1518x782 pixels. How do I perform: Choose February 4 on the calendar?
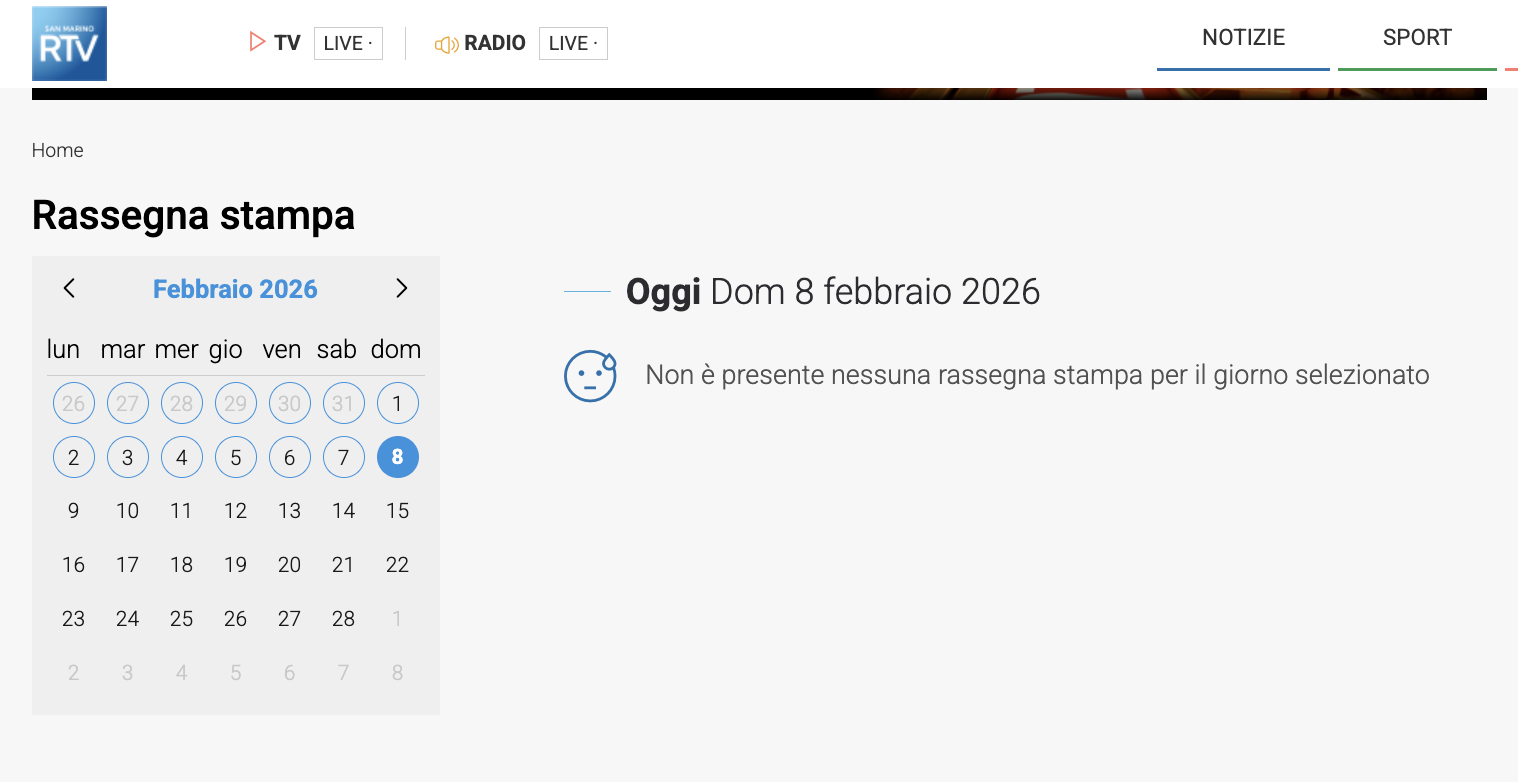pos(181,458)
